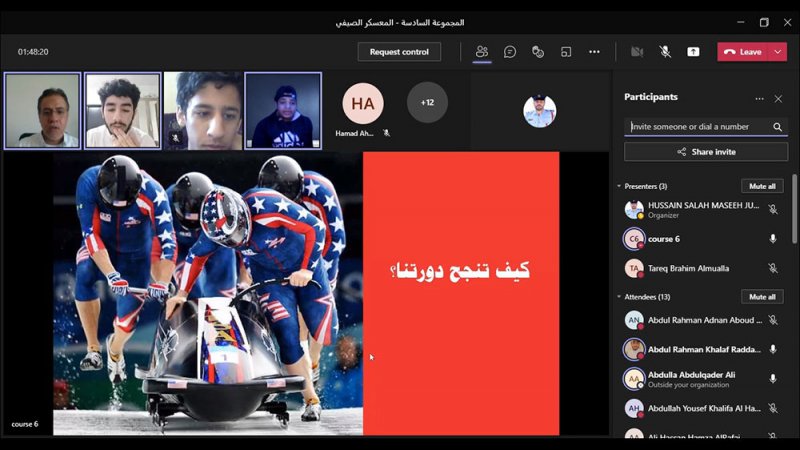Open the conversation chat icon

pyautogui.click(x=510, y=52)
